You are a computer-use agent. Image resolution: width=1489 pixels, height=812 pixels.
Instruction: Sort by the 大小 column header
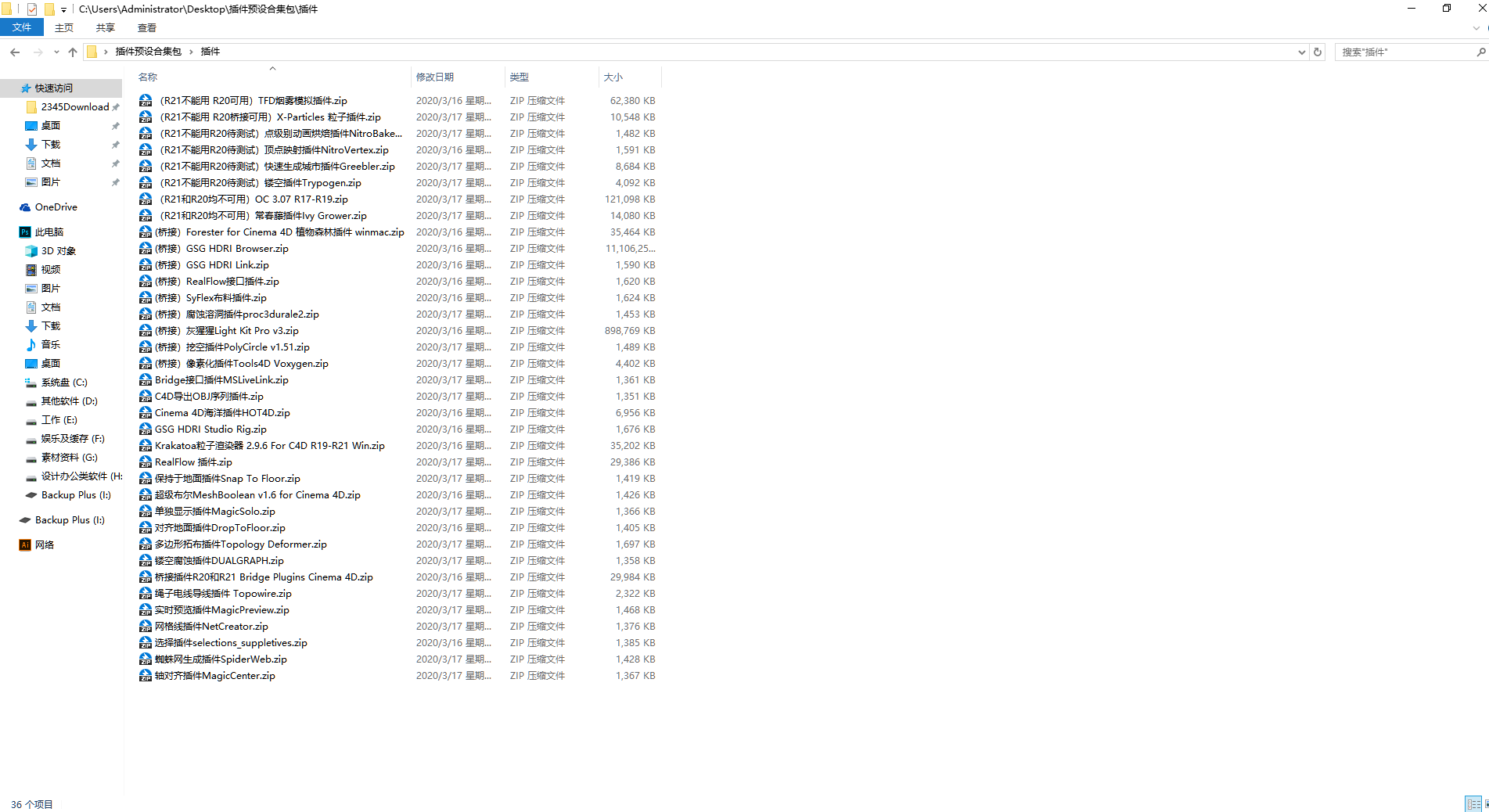613,77
